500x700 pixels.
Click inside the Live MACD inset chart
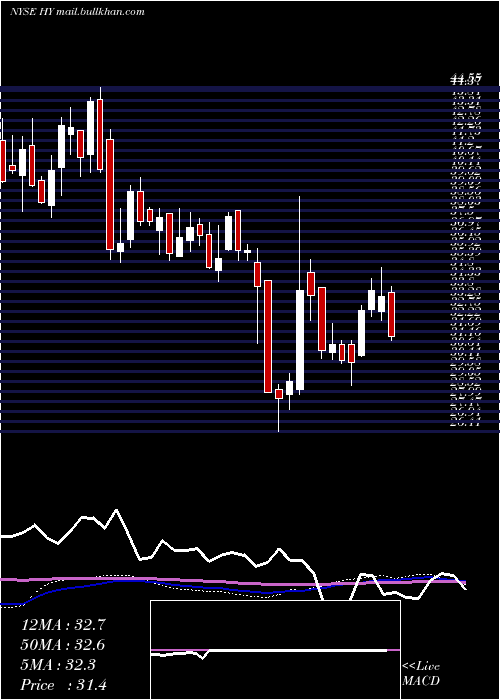point(275,650)
